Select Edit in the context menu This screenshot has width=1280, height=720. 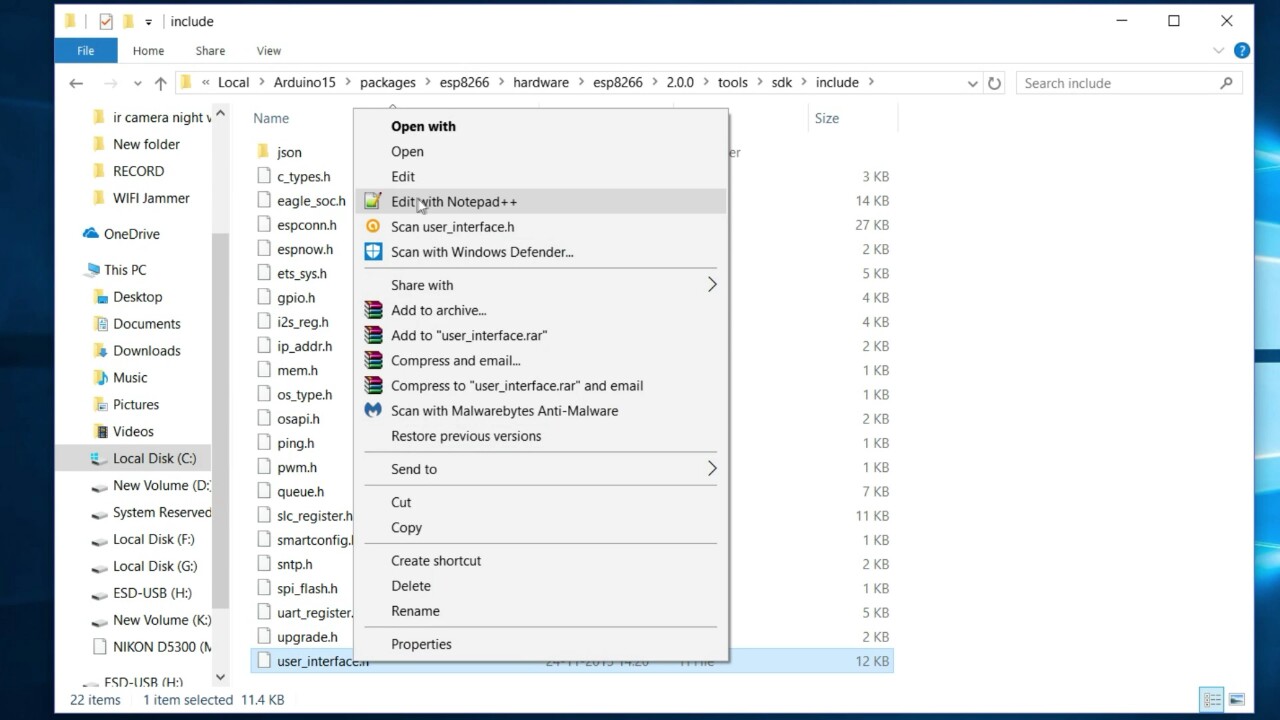click(403, 176)
